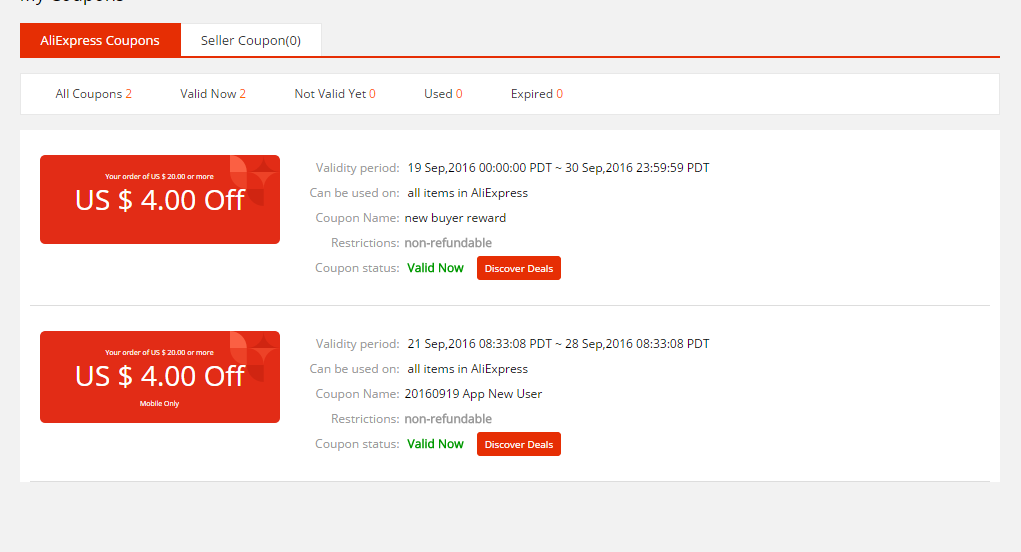Show Not Valid Yet 0 coupons

pos(335,94)
